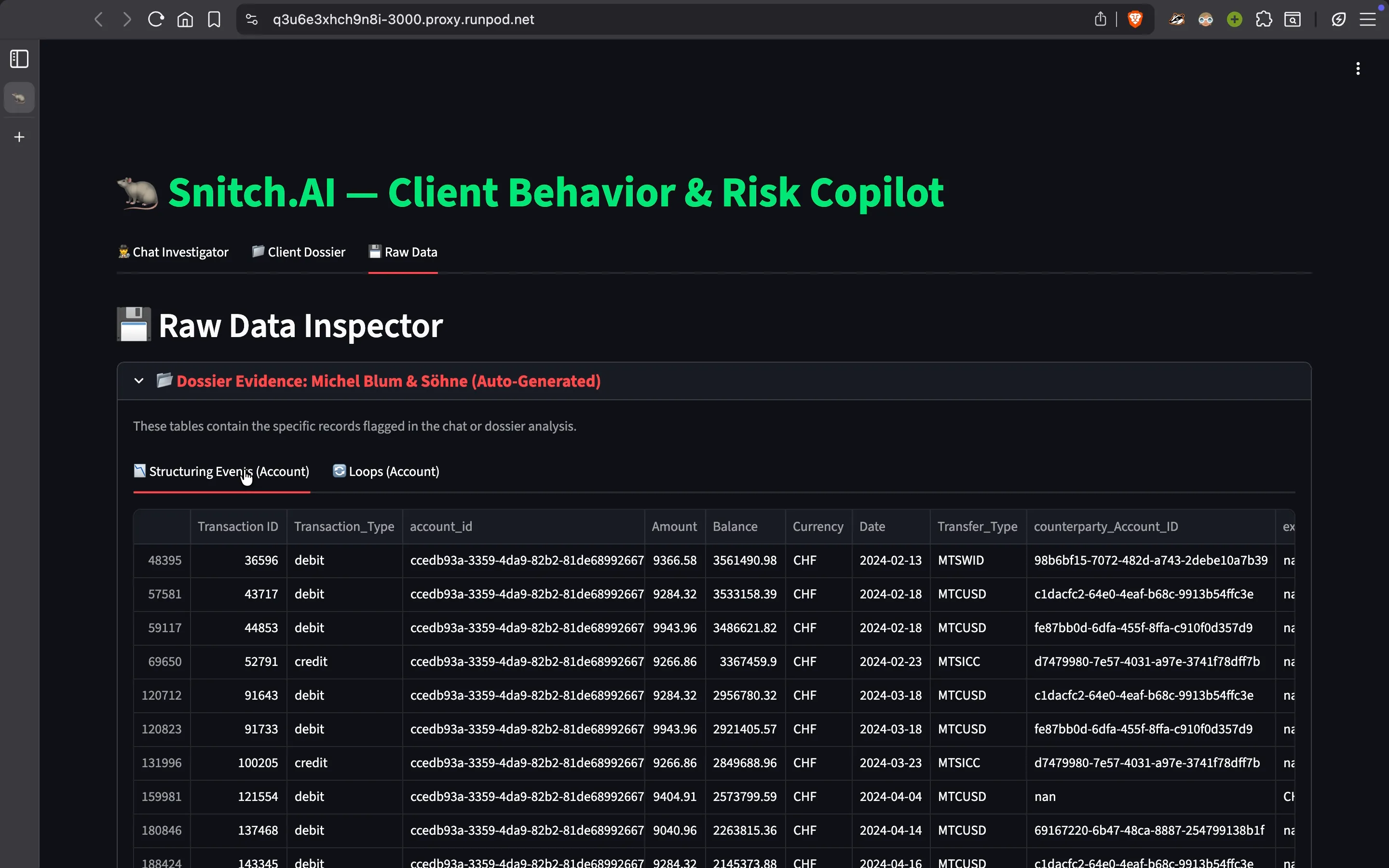Sort by the Amount column header
The height and width of the screenshot is (868, 1389).
[x=674, y=527]
